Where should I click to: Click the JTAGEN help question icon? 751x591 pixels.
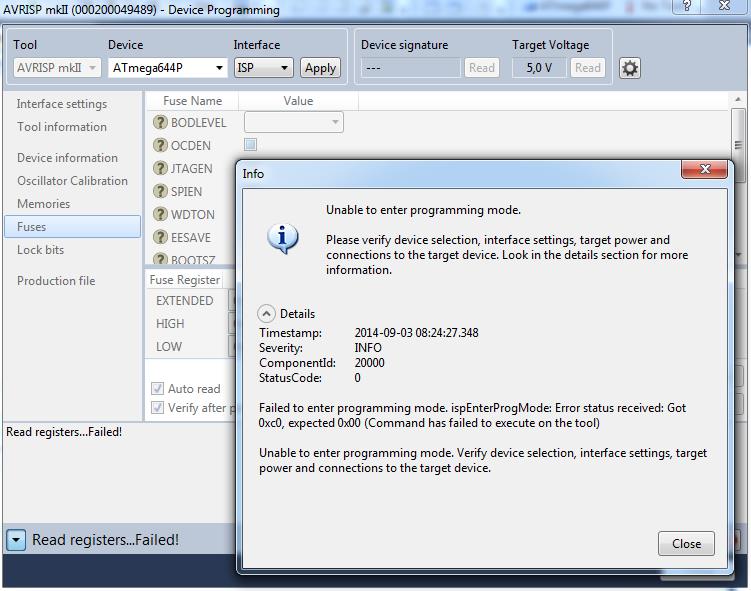tap(160, 168)
